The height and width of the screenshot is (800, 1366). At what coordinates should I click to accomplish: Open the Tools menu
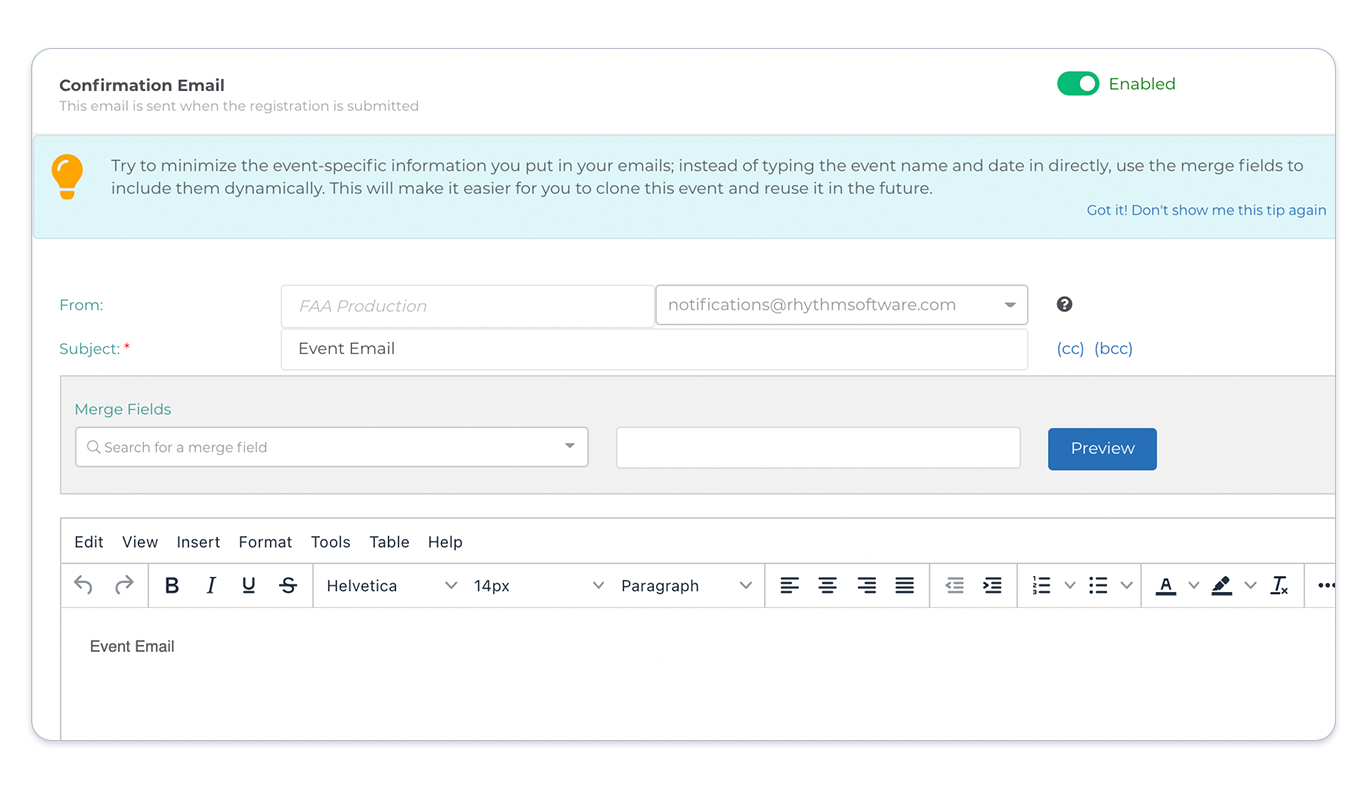pyautogui.click(x=330, y=542)
